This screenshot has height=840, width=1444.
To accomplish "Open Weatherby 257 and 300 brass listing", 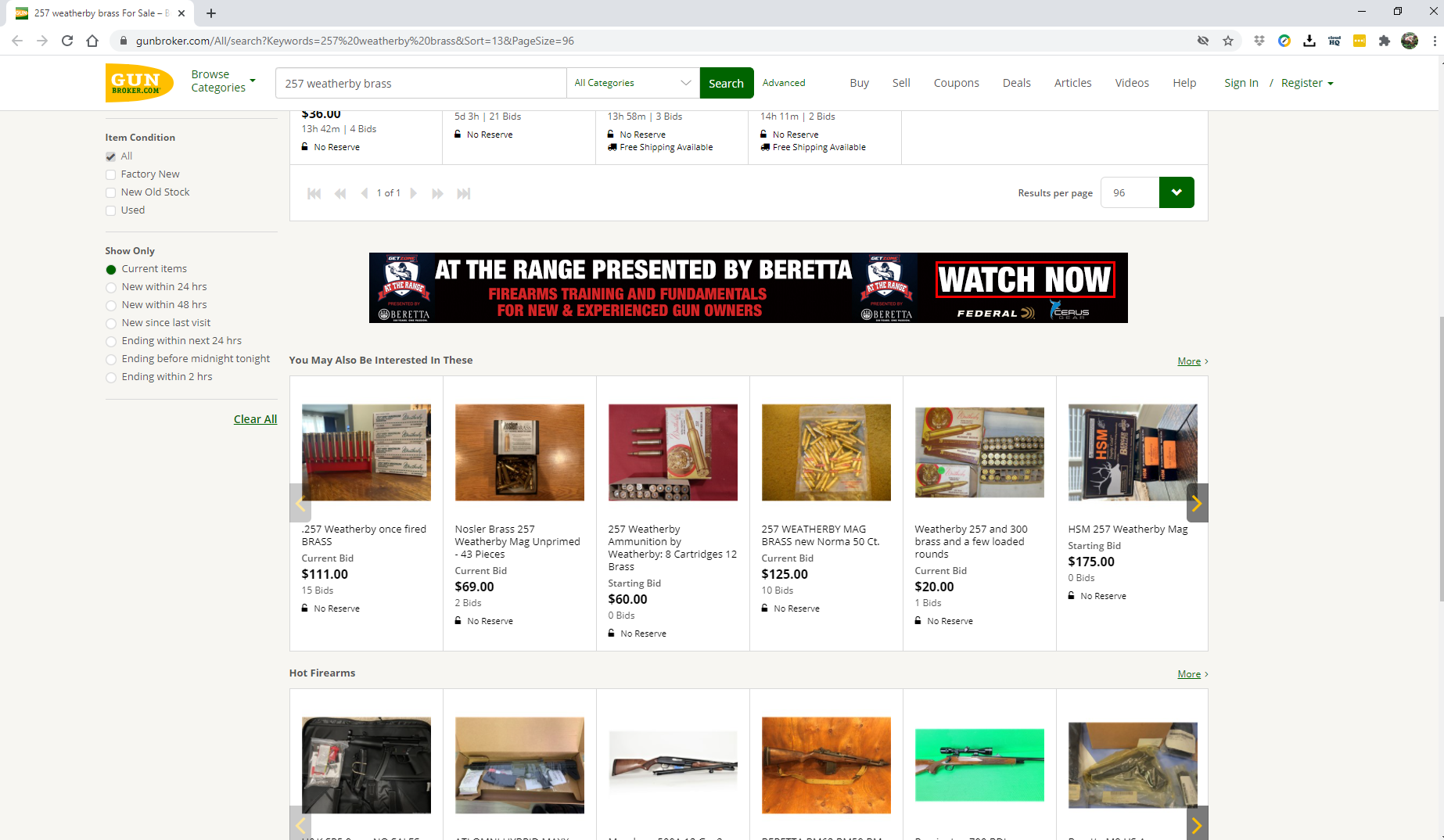I will click(971, 541).
